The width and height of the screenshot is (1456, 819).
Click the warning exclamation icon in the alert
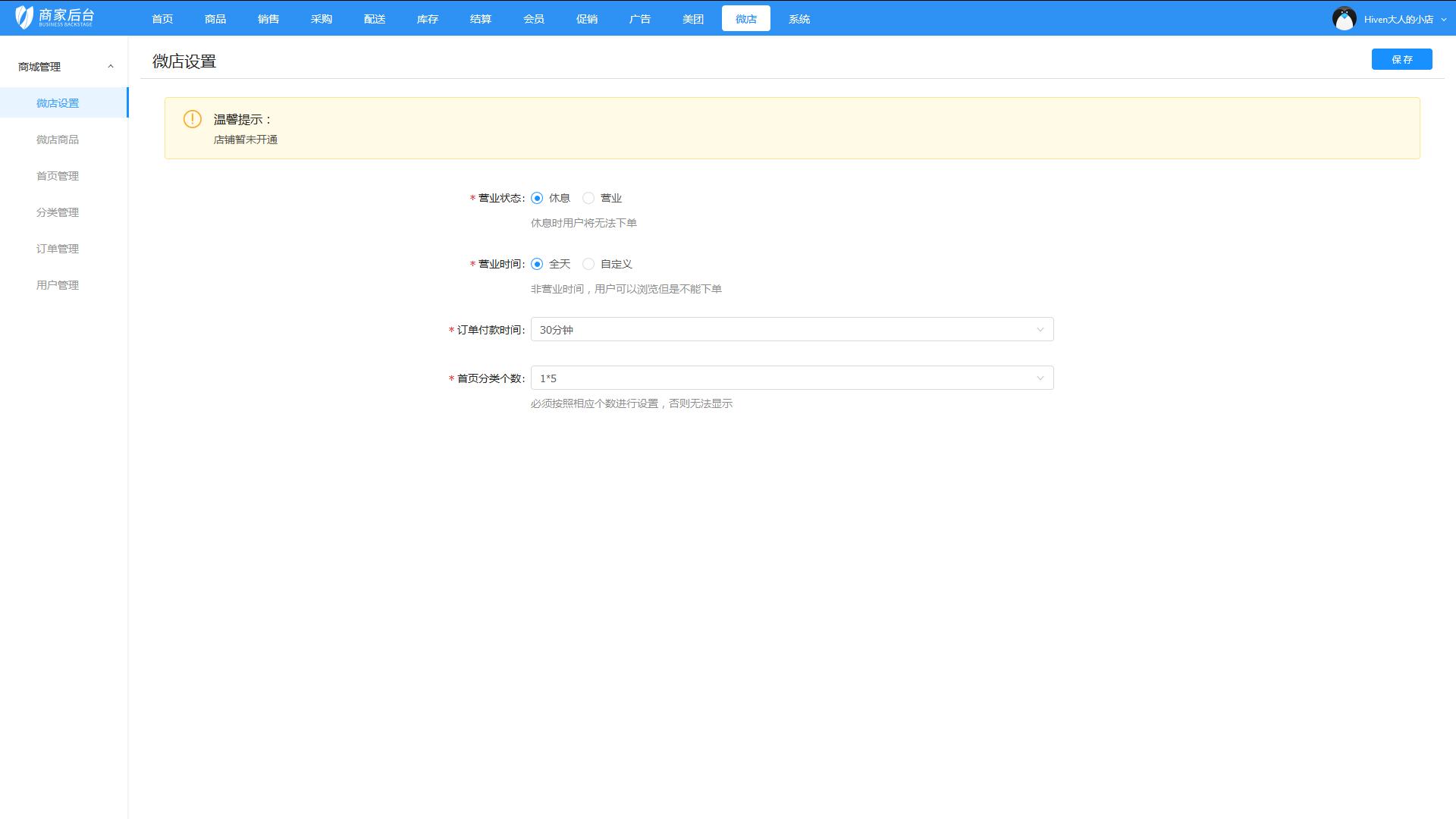pyautogui.click(x=191, y=119)
